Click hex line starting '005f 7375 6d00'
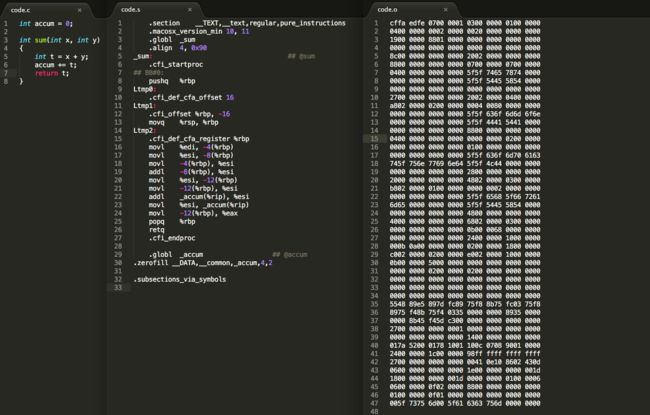 click(465, 403)
